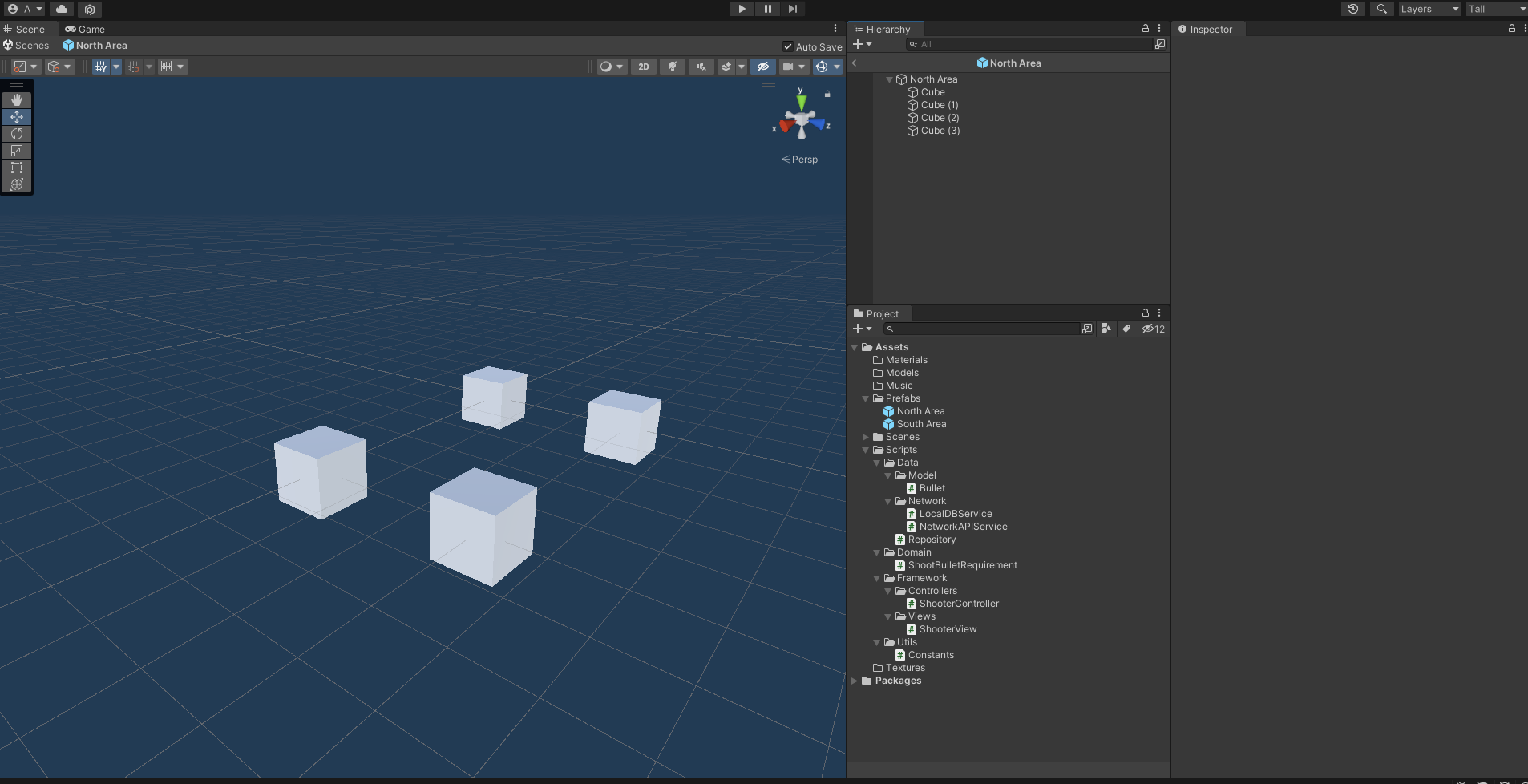Screen dimensions: 1528x784
Task: Click the cloud services icon
Action: pyautogui.click(x=62, y=9)
